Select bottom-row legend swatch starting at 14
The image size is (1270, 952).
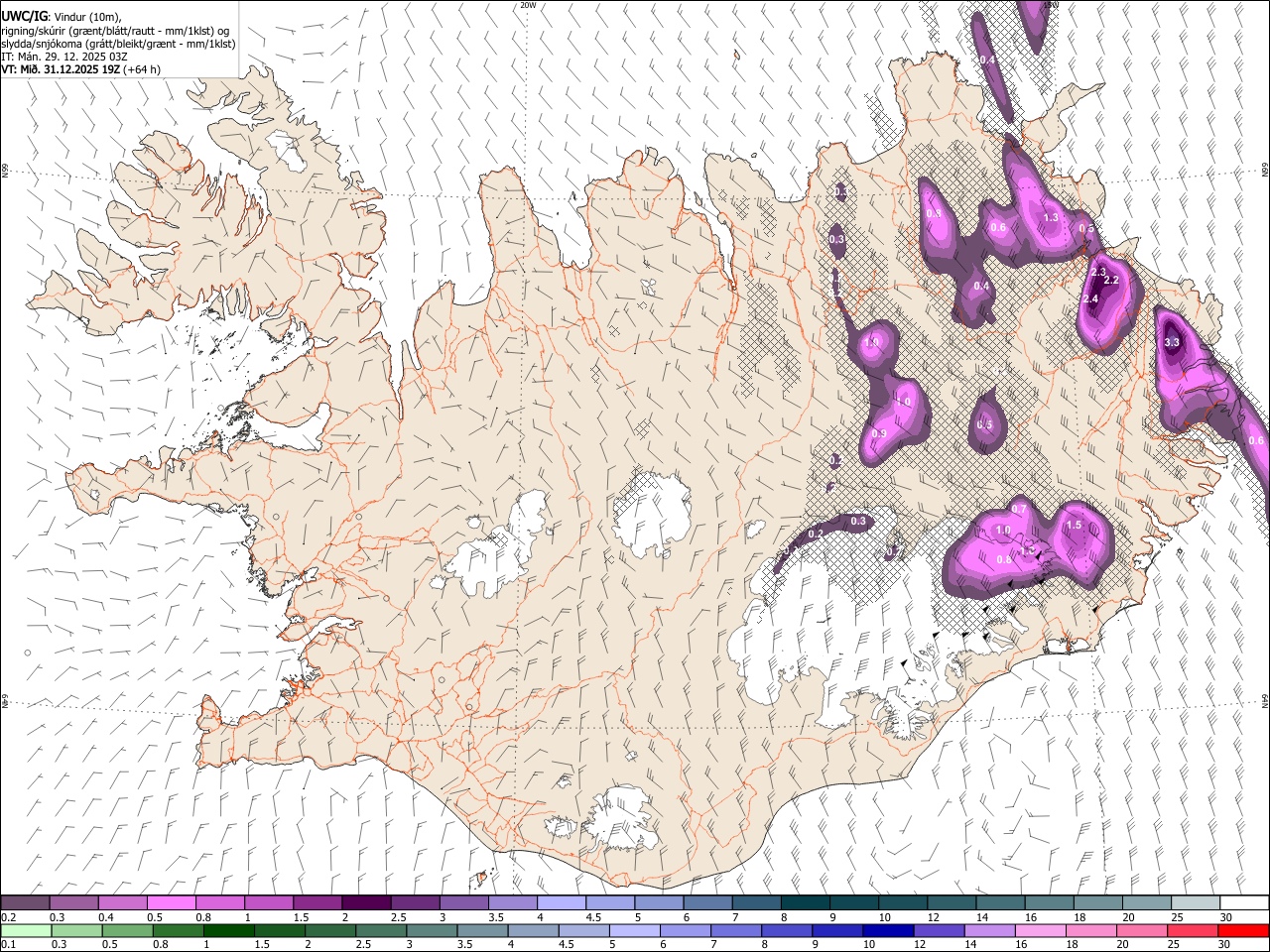point(989,930)
